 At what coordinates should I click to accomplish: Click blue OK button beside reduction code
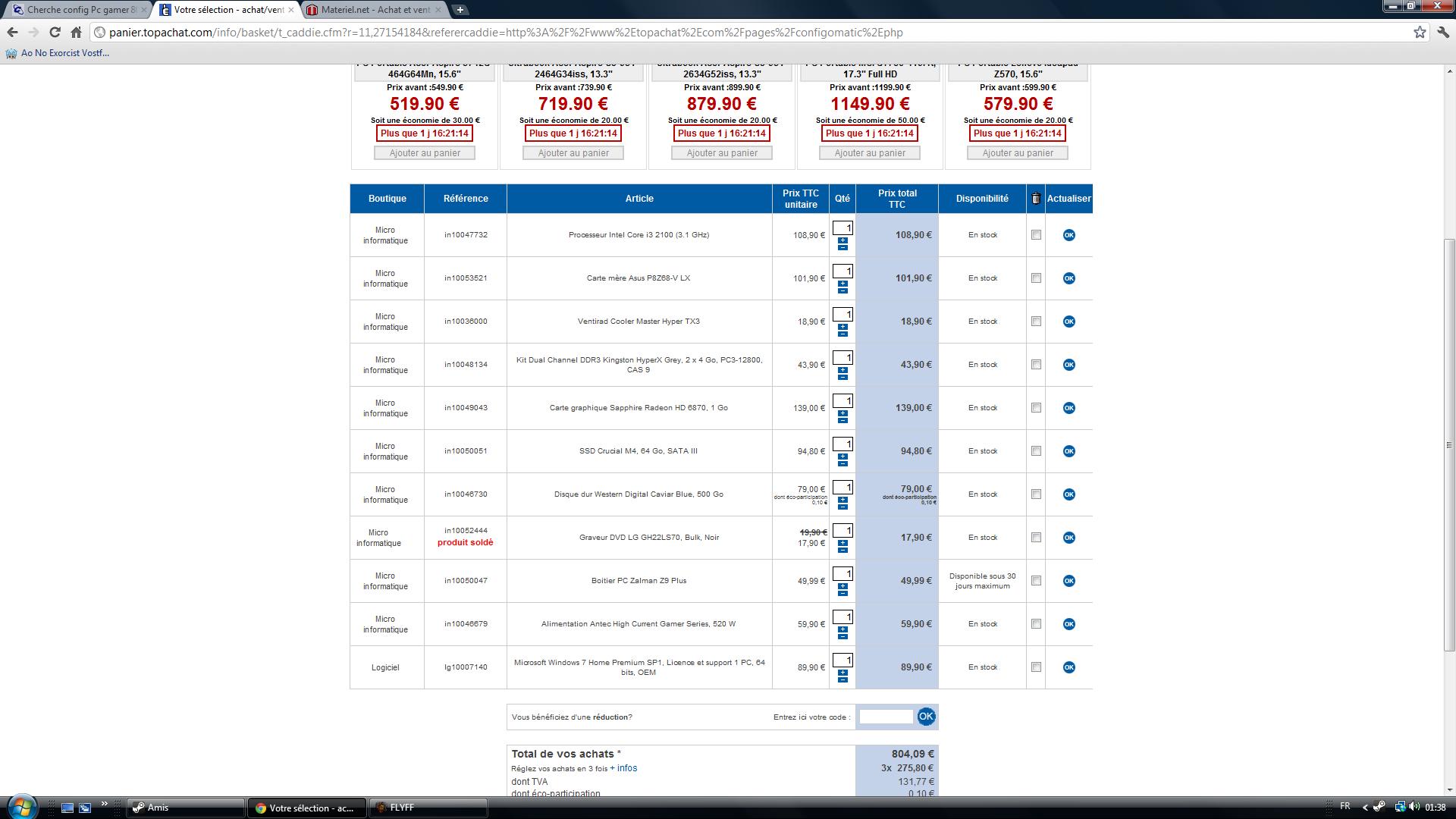pos(926,717)
